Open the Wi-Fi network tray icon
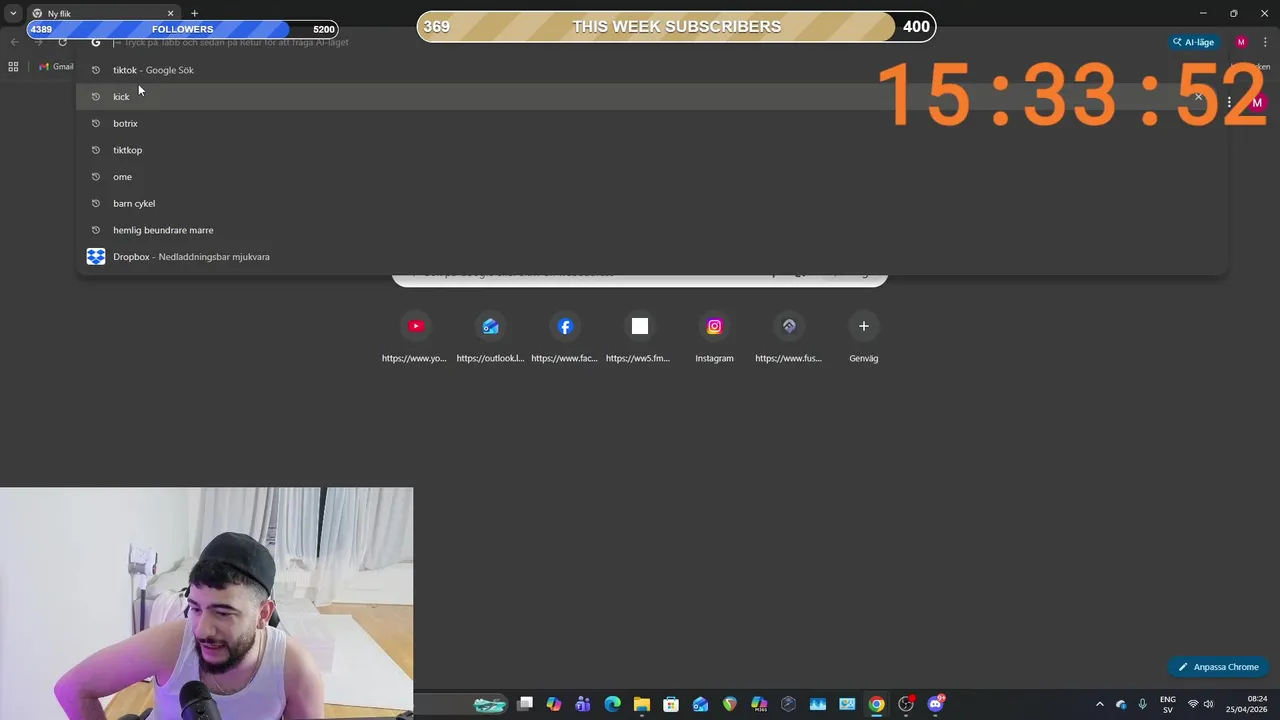1280x720 pixels. point(1192,704)
